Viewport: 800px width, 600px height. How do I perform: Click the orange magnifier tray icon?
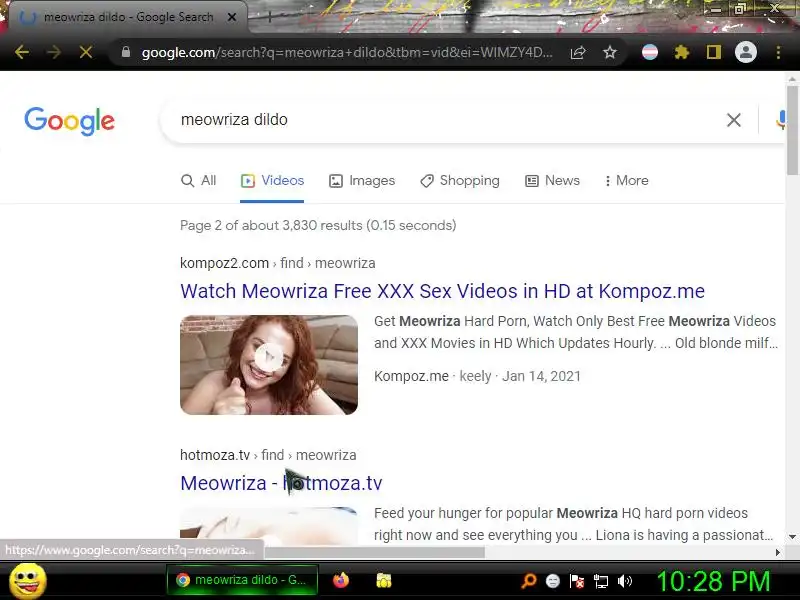(x=529, y=581)
